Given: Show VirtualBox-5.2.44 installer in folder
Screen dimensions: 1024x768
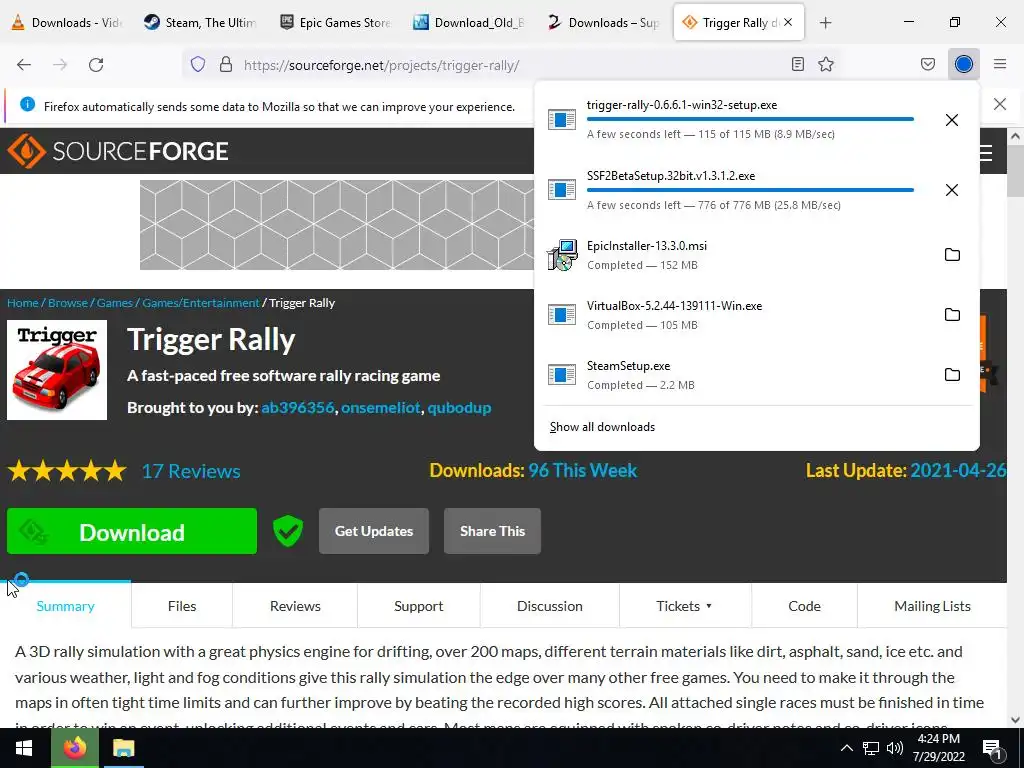Looking at the screenshot, I should pos(952,315).
